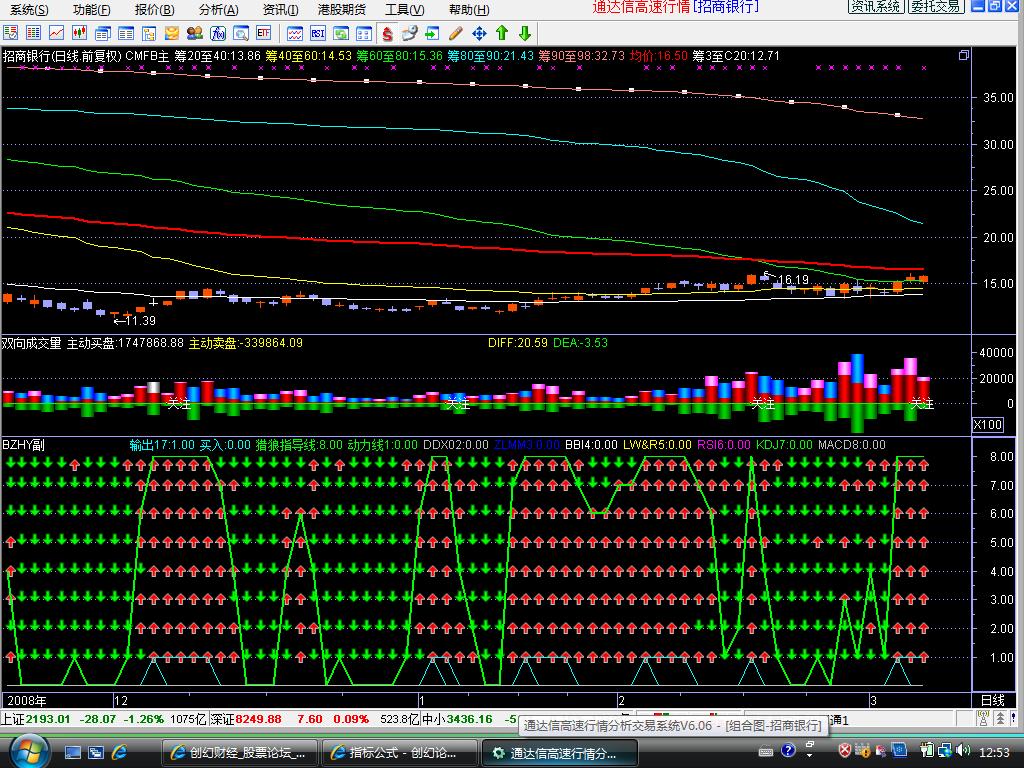Click the signal tower icon in status bar
The width and height of the screenshot is (1024, 768).
pos(983,719)
